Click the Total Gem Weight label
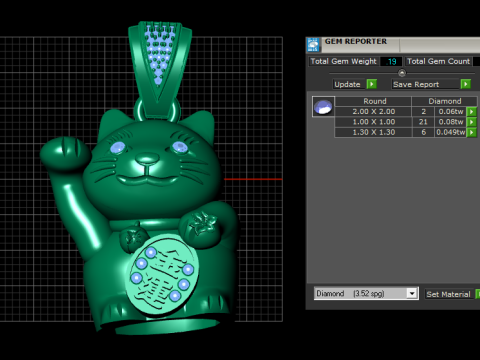The height and width of the screenshot is (360, 480). (x=343, y=61)
